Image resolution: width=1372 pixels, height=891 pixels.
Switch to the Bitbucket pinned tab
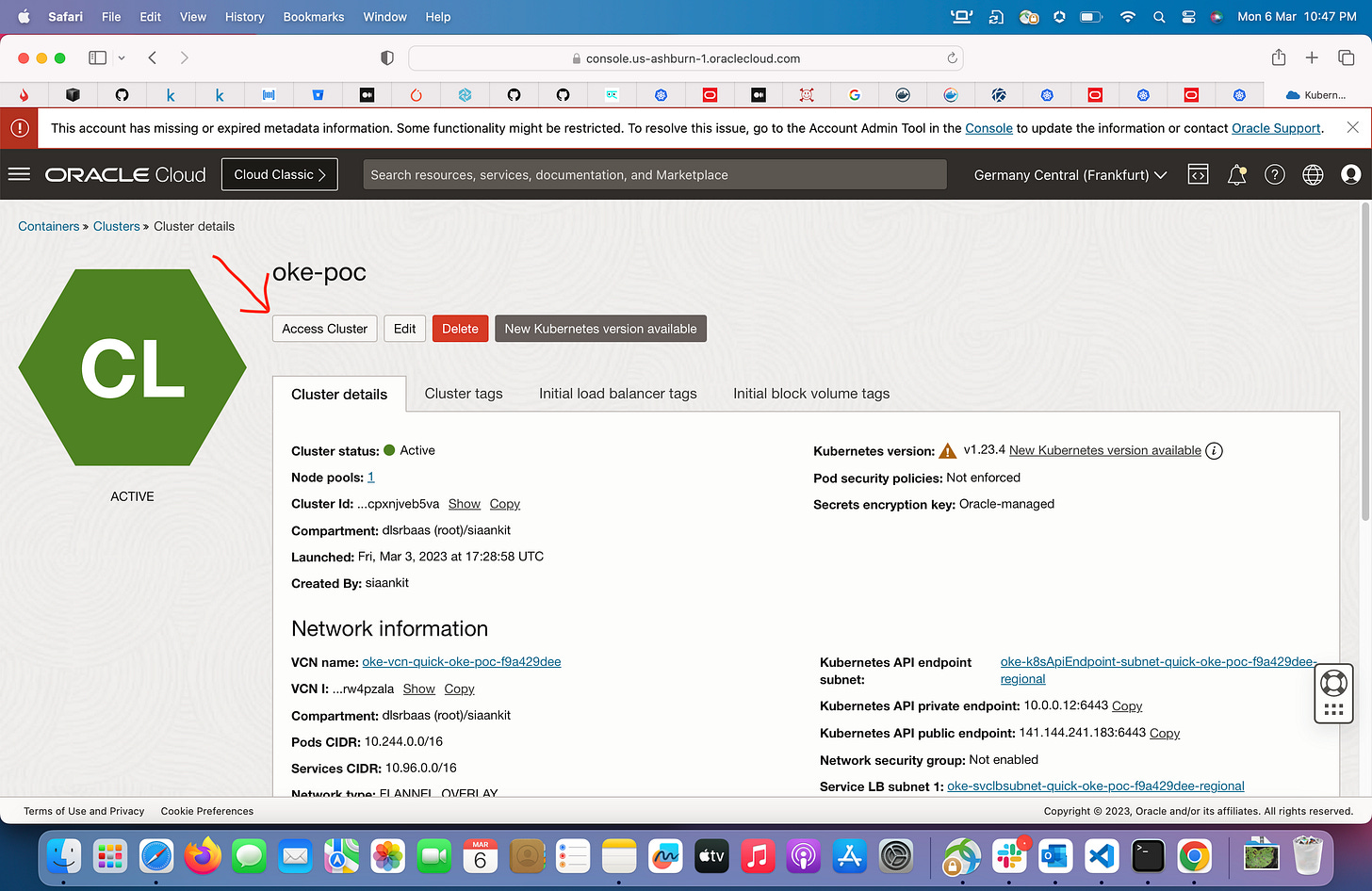318,94
